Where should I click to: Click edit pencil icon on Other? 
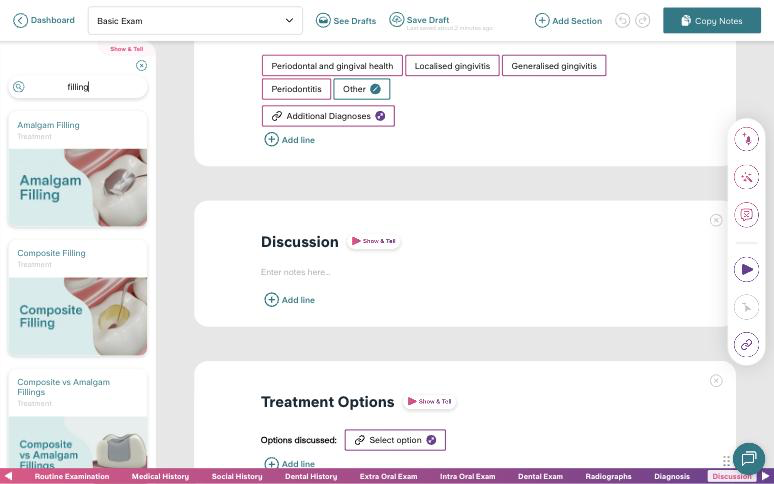click(376, 89)
